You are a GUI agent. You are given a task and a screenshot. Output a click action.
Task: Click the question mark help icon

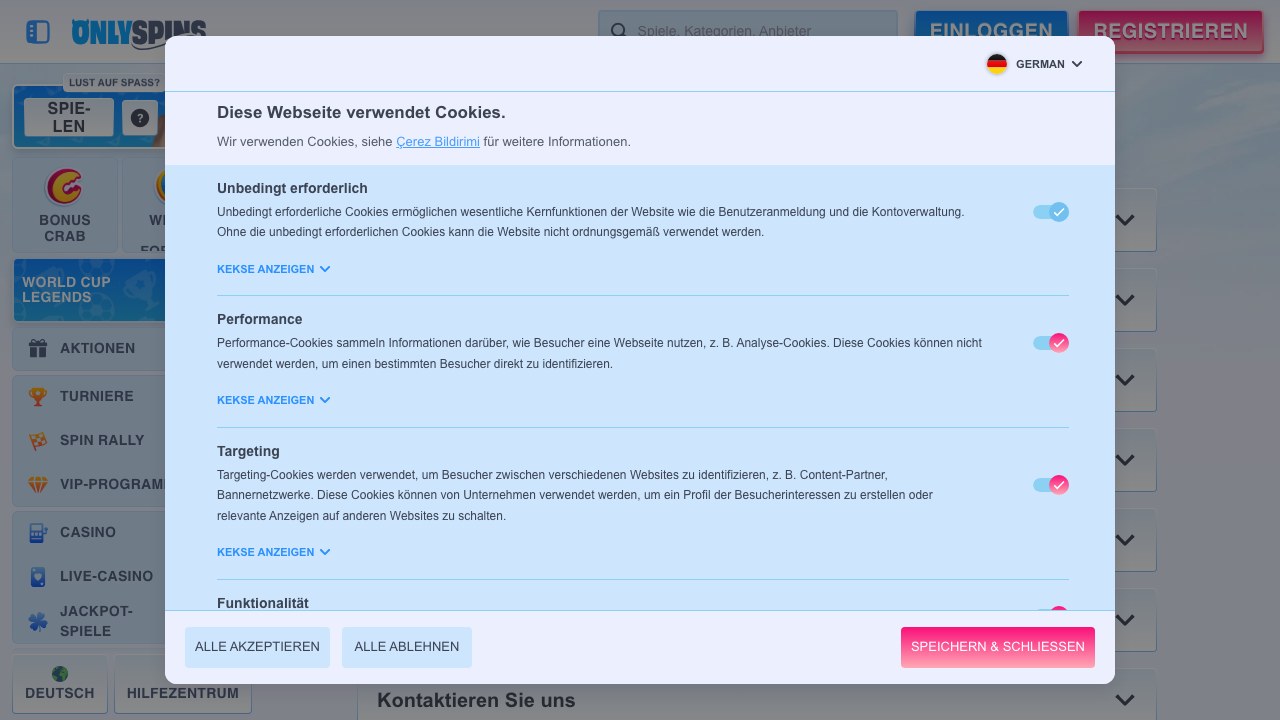click(140, 118)
